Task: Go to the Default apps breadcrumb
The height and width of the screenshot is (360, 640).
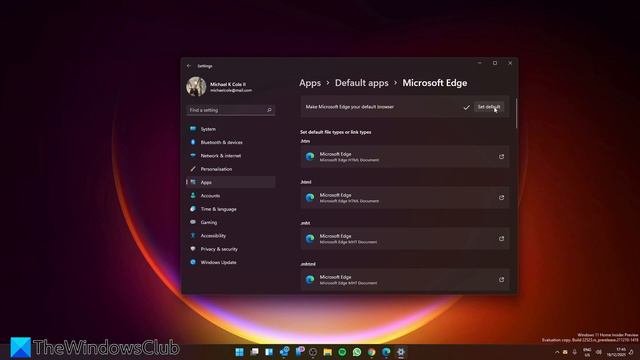Action: click(362, 83)
